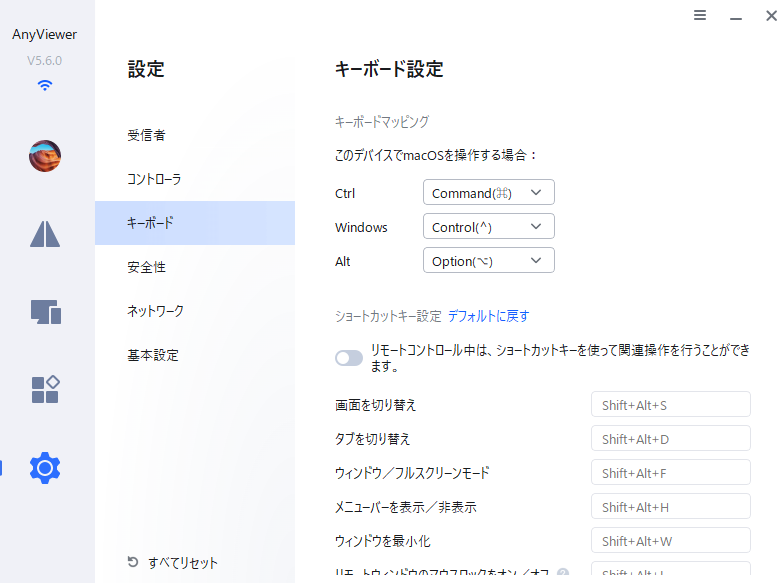Viewport: 781px width, 583px height.
Task: Close the AnyViewer window
Action: pyautogui.click(x=771, y=16)
